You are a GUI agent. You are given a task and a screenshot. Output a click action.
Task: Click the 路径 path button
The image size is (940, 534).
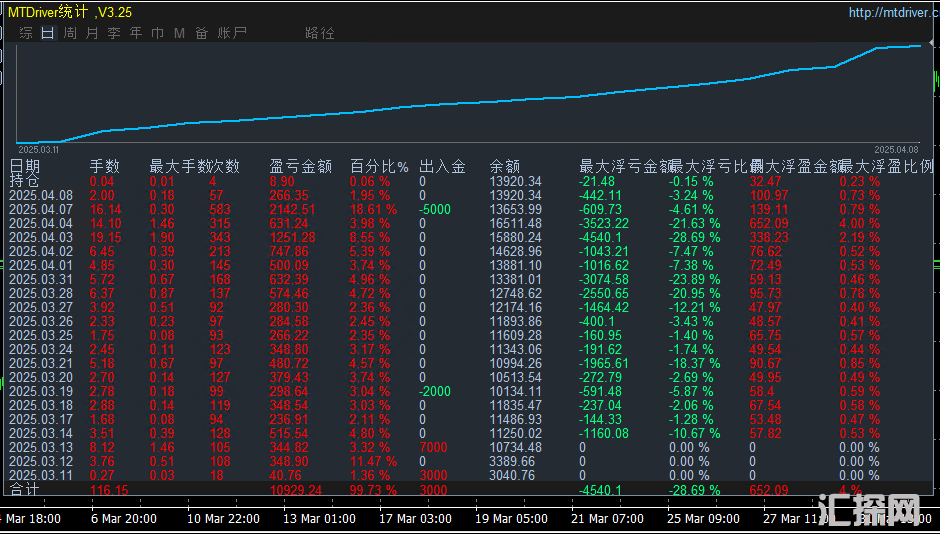(320, 33)
